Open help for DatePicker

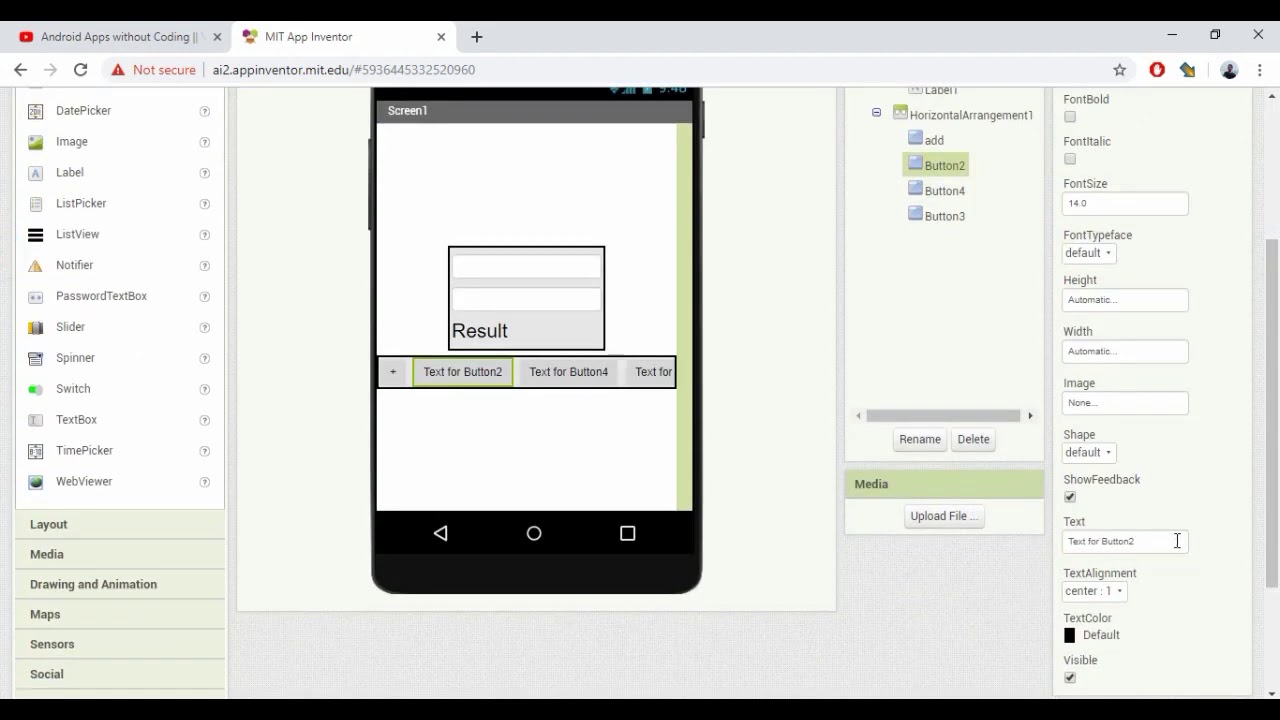pyautogui.click(x=205, y=111)
